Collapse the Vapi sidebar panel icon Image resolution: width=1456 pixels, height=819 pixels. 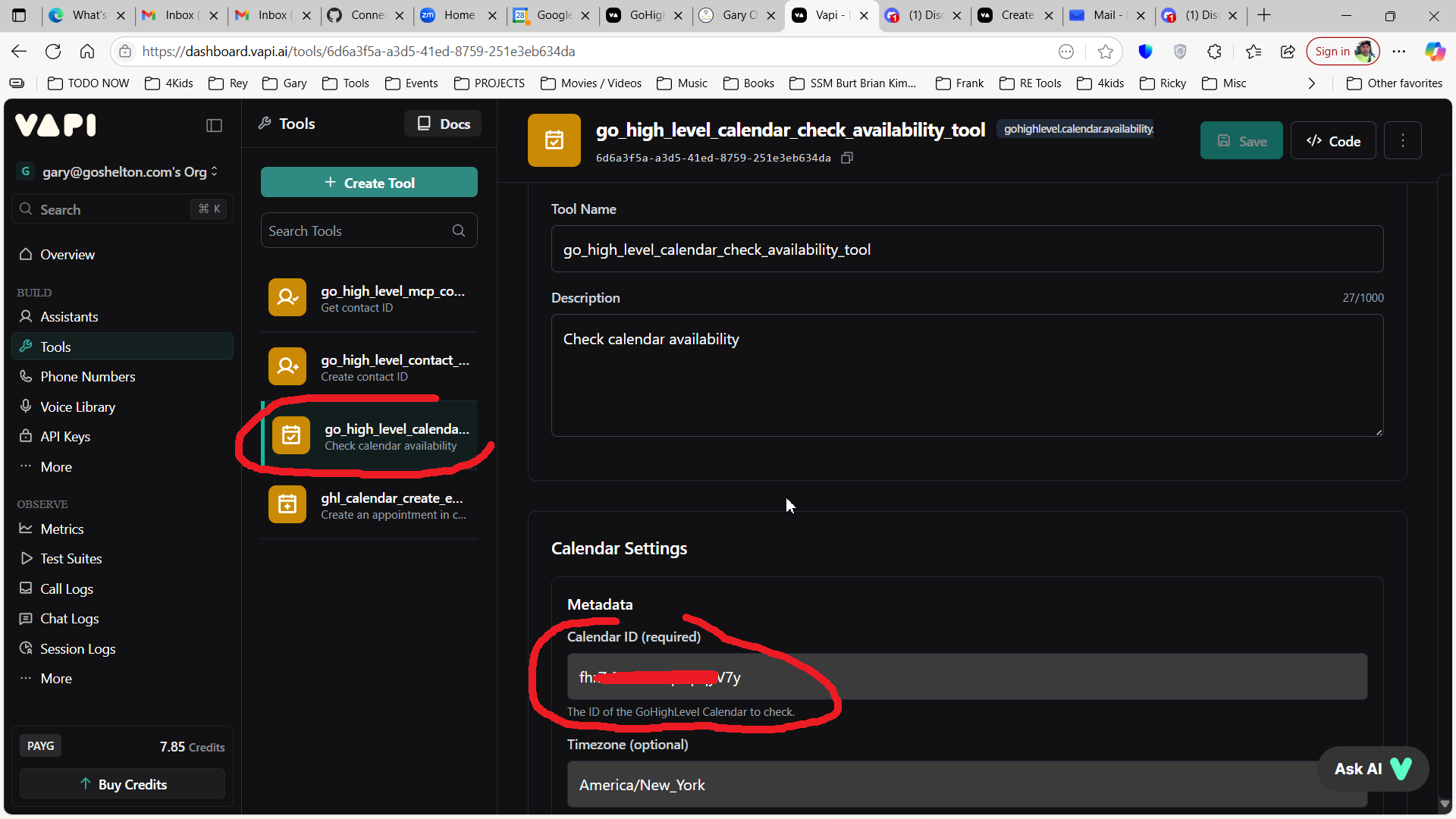[214, 126]
